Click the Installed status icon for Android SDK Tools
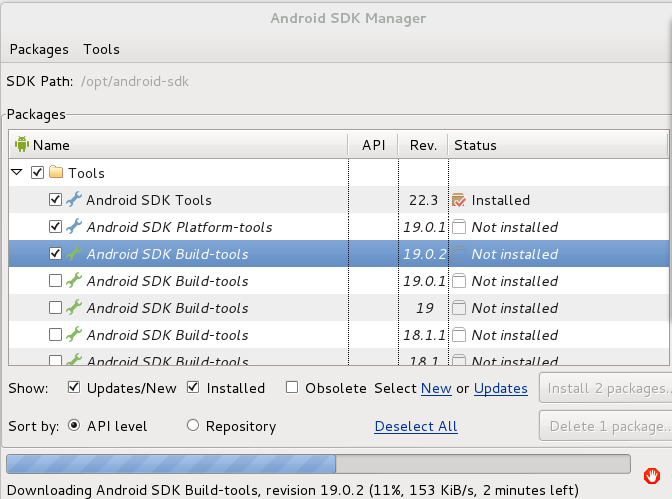Screen dimensions: 672x499 459,200
